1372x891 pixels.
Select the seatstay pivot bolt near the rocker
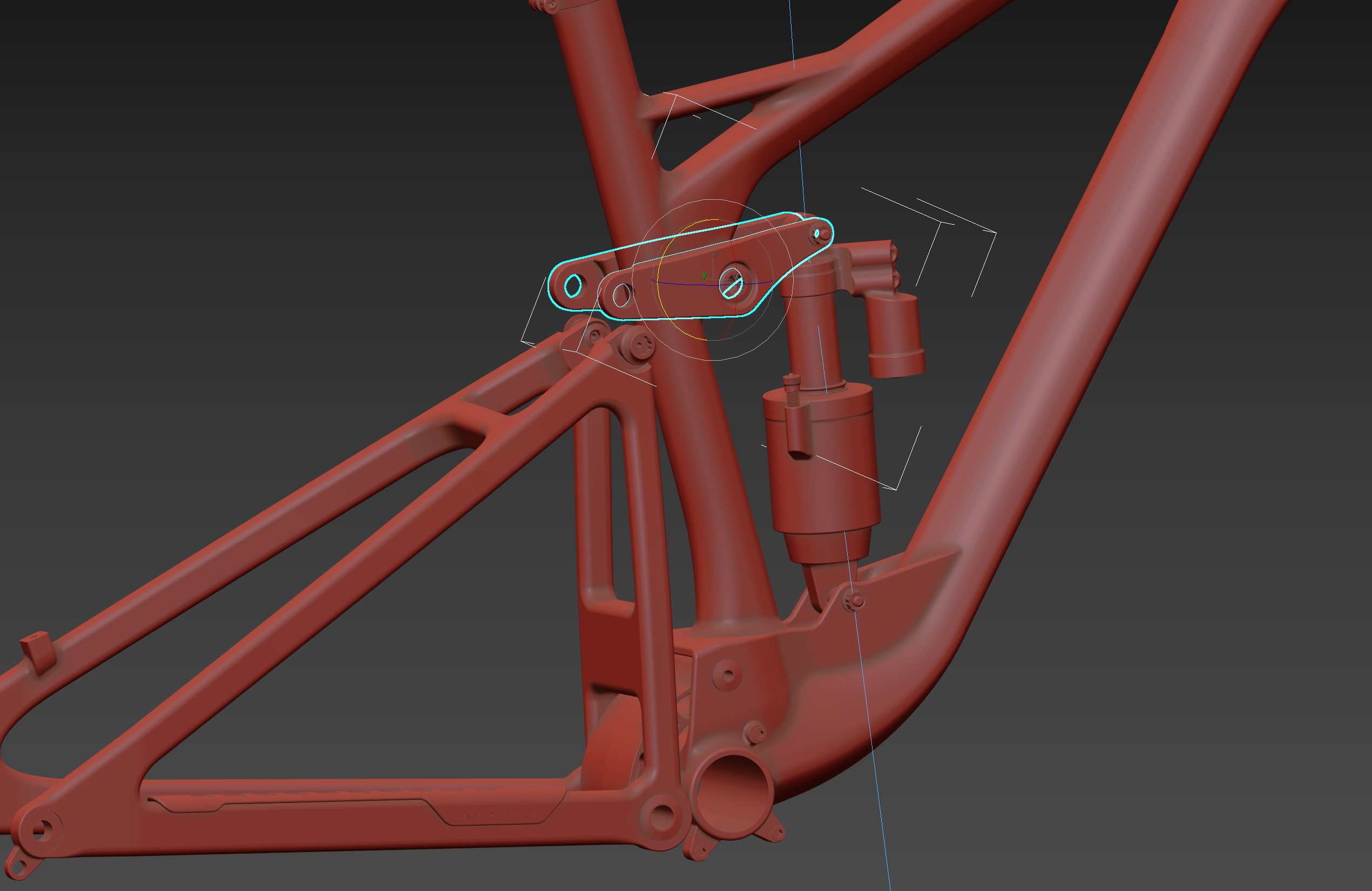click(x=640, y=346)
